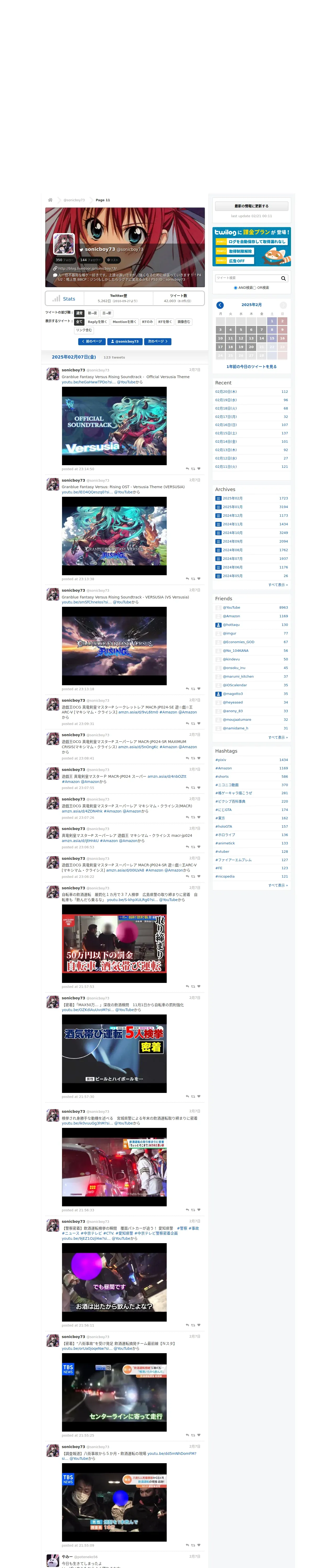This screenshot has width=336, height=1568.
Task: Click the @magotto3 friend avatar icon
Action: [x=218, y=694]
